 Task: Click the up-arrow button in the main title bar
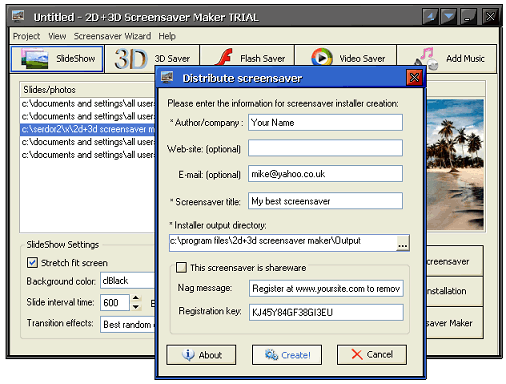(430, 17)
